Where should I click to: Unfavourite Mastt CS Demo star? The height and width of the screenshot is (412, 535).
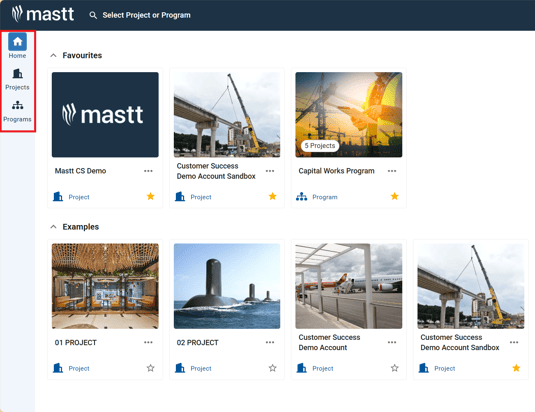150,196
